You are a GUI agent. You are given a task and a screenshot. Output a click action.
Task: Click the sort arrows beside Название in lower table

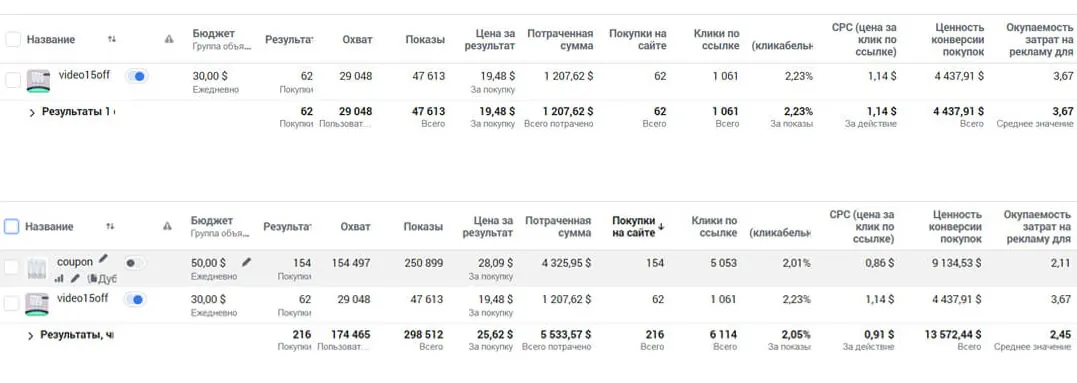click(x=110, y=226)
